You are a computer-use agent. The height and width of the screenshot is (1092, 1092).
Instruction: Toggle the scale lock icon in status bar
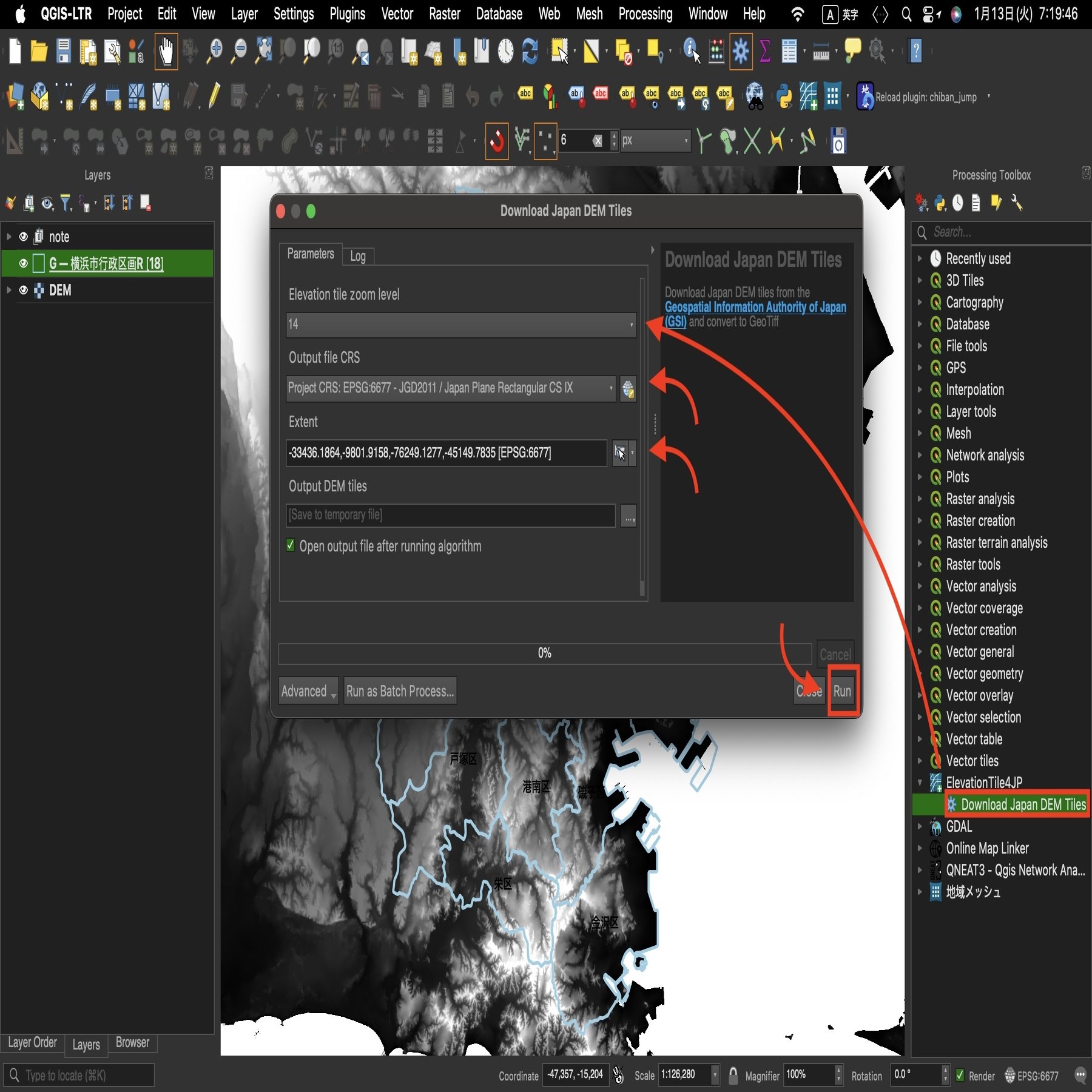pos(733,1076)
